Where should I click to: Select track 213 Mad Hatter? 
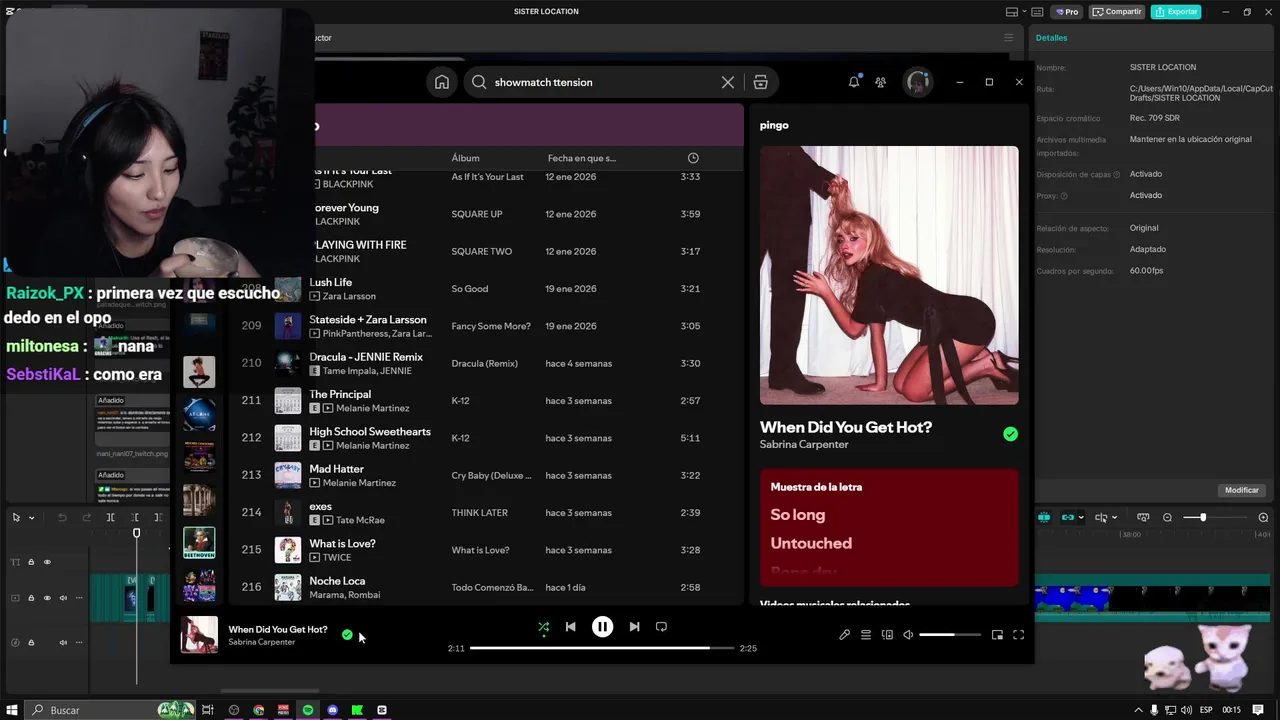coord(485,475)
